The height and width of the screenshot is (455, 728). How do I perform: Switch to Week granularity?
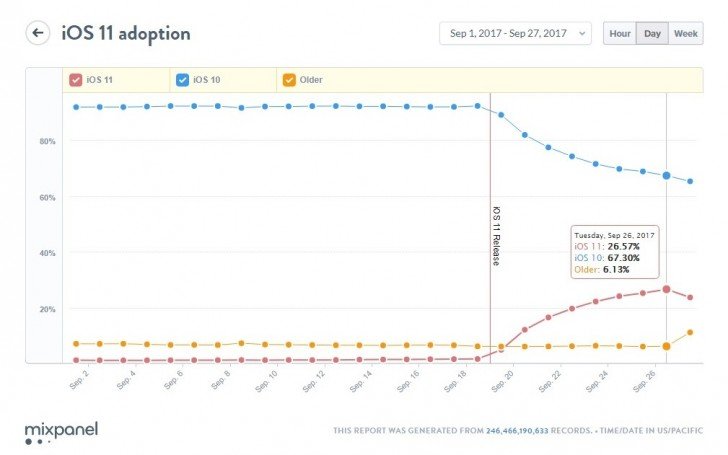(x=686, y=33)
